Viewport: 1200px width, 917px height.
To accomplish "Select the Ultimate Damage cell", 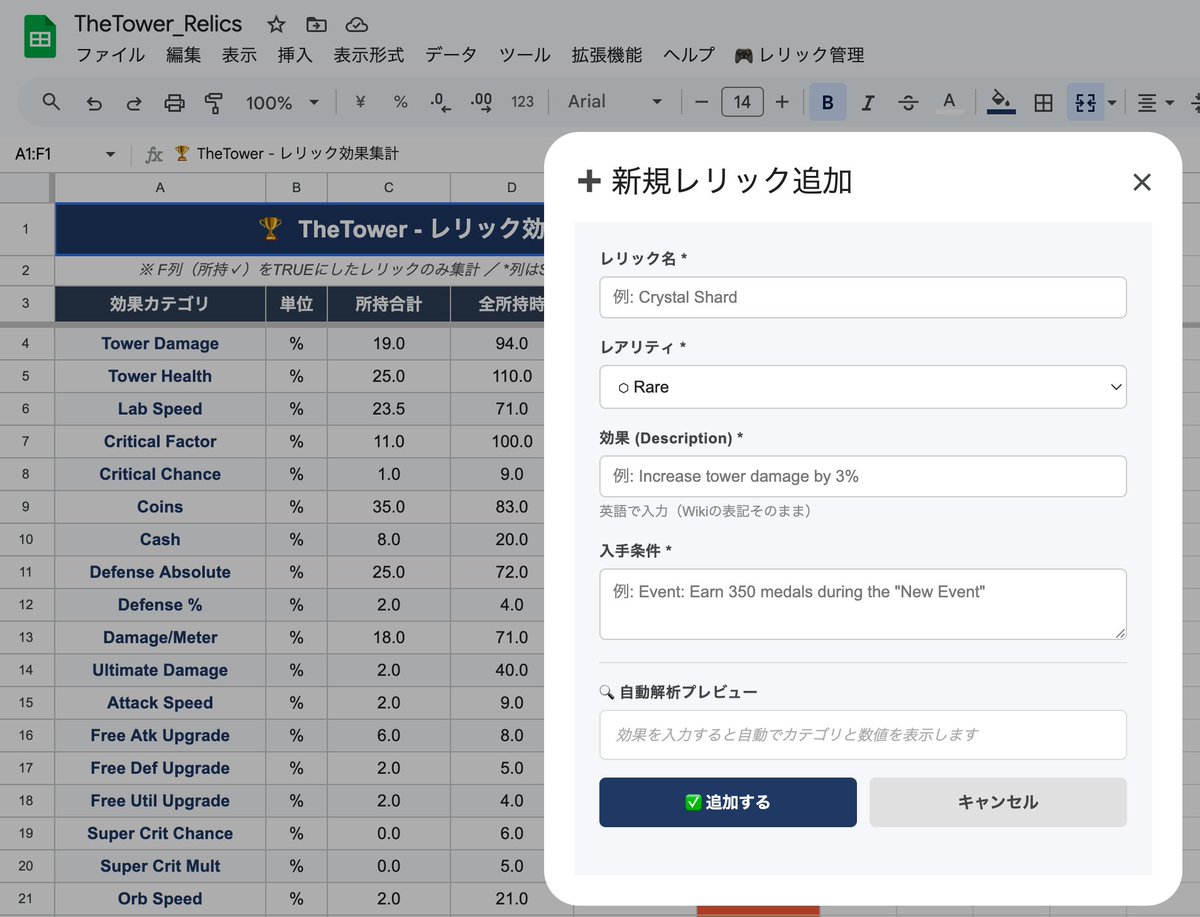I will pyautogui.click(x=160, y=670).
